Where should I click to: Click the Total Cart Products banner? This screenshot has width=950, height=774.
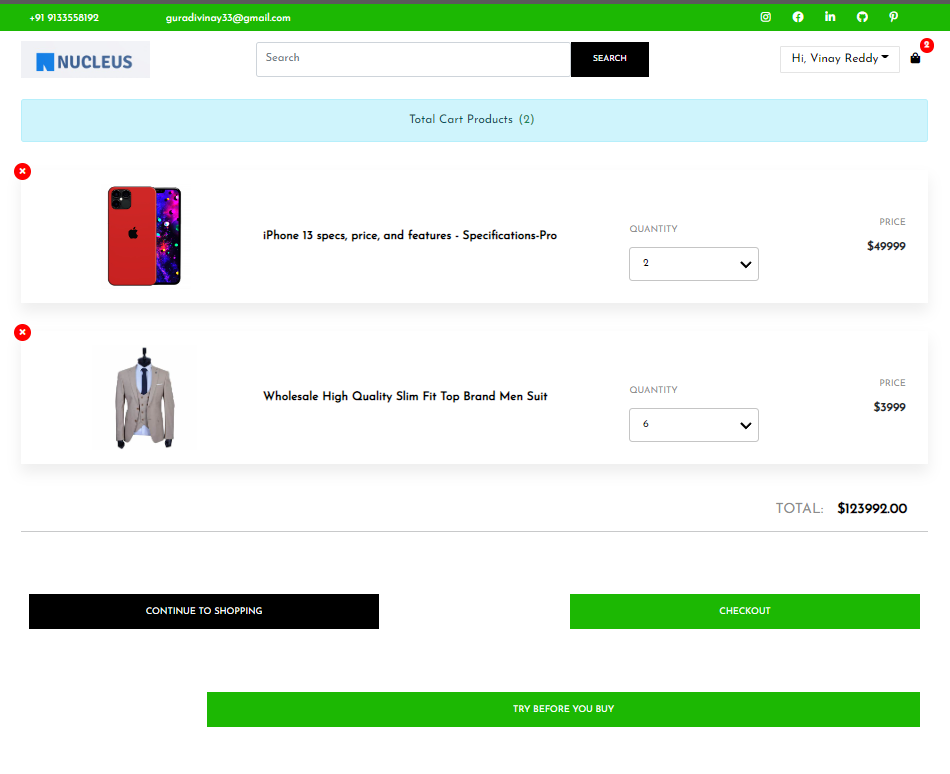[472, 119]
